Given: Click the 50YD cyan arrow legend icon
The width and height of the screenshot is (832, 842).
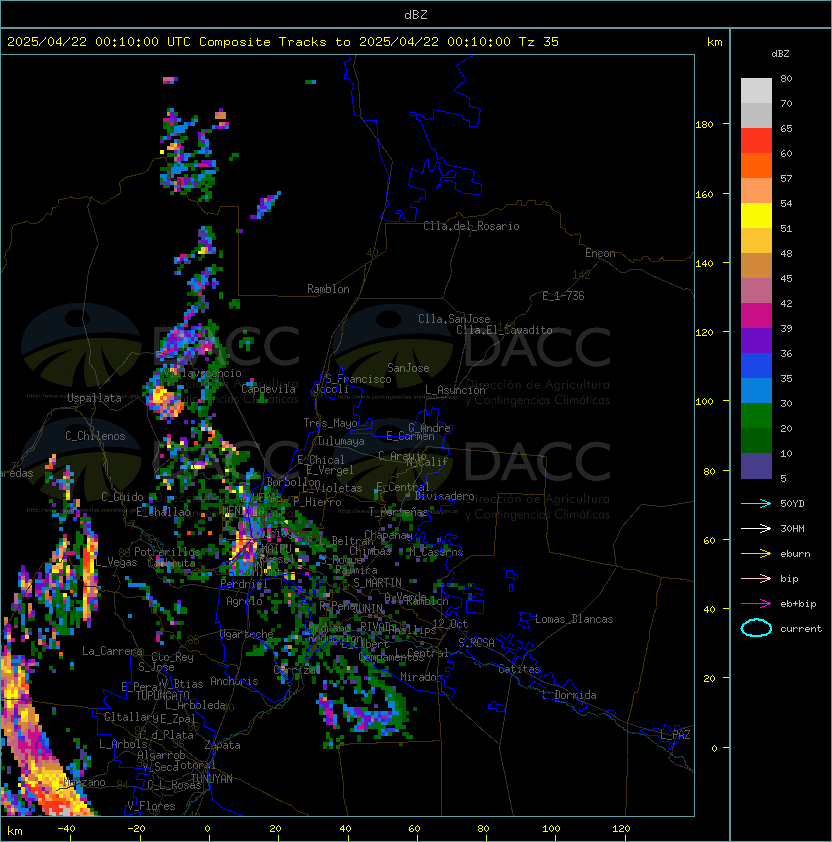Looking at the screenshot, I should (756, 503).
